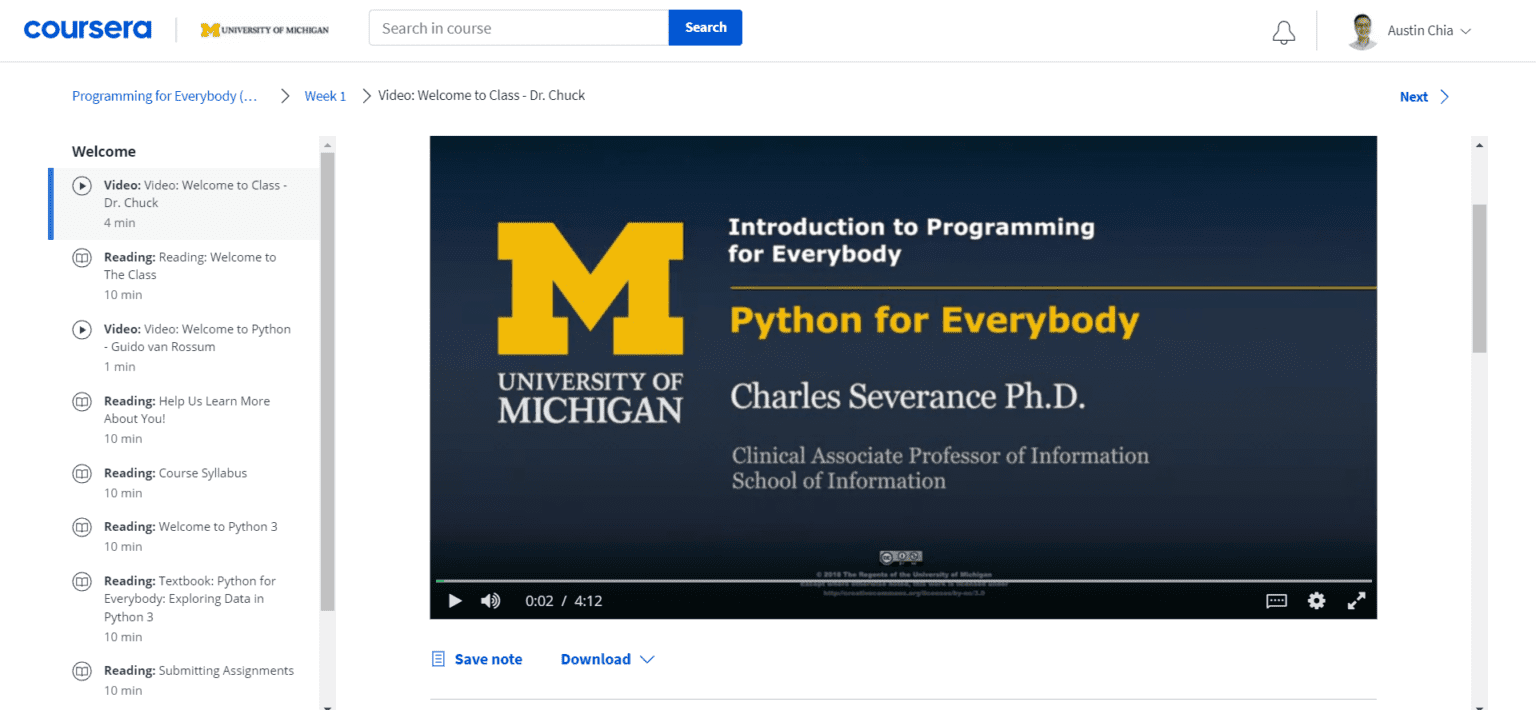Open the Austin Chia account menu
This screenshot has height=710, width=1536.
pos(1410,30)
